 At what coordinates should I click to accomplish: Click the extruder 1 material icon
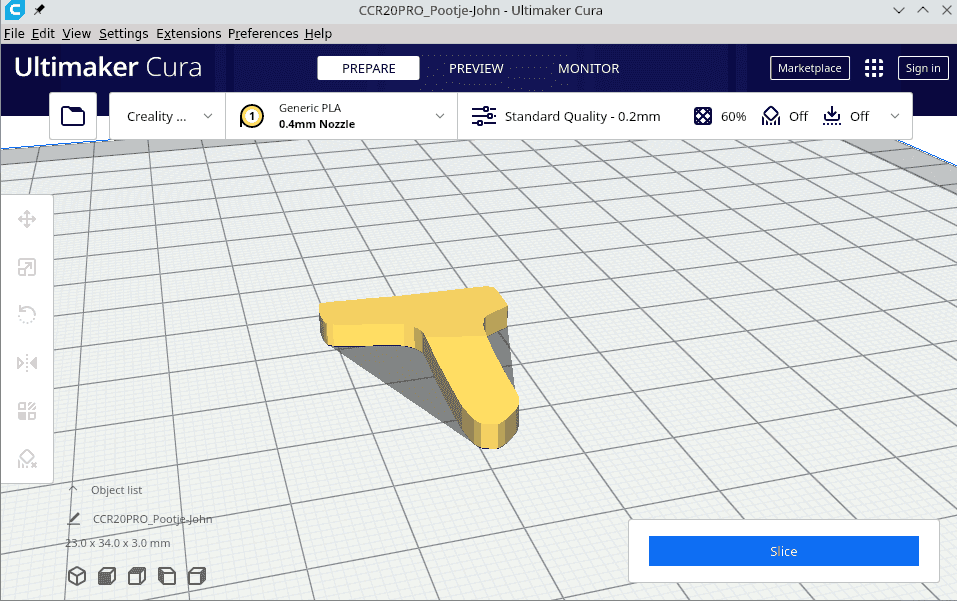pos(251,116)
